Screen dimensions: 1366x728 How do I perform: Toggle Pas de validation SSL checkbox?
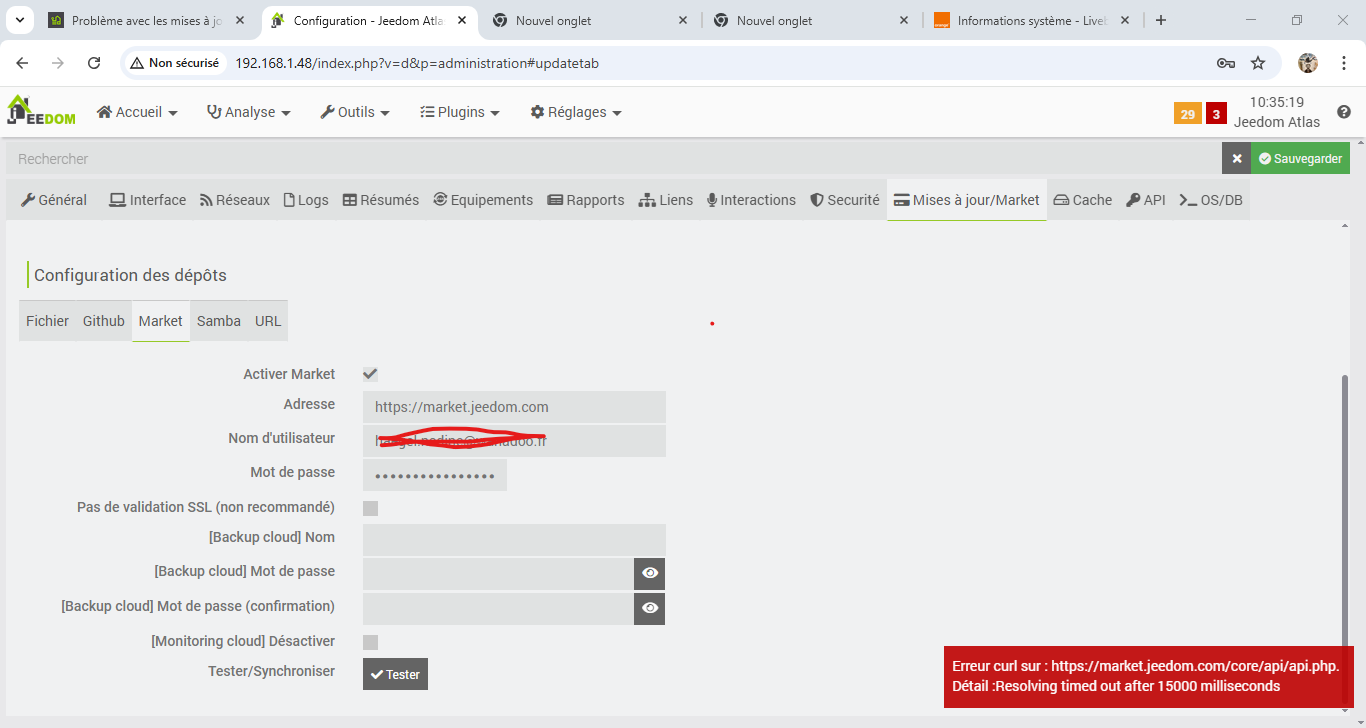[x=370, y=508]
